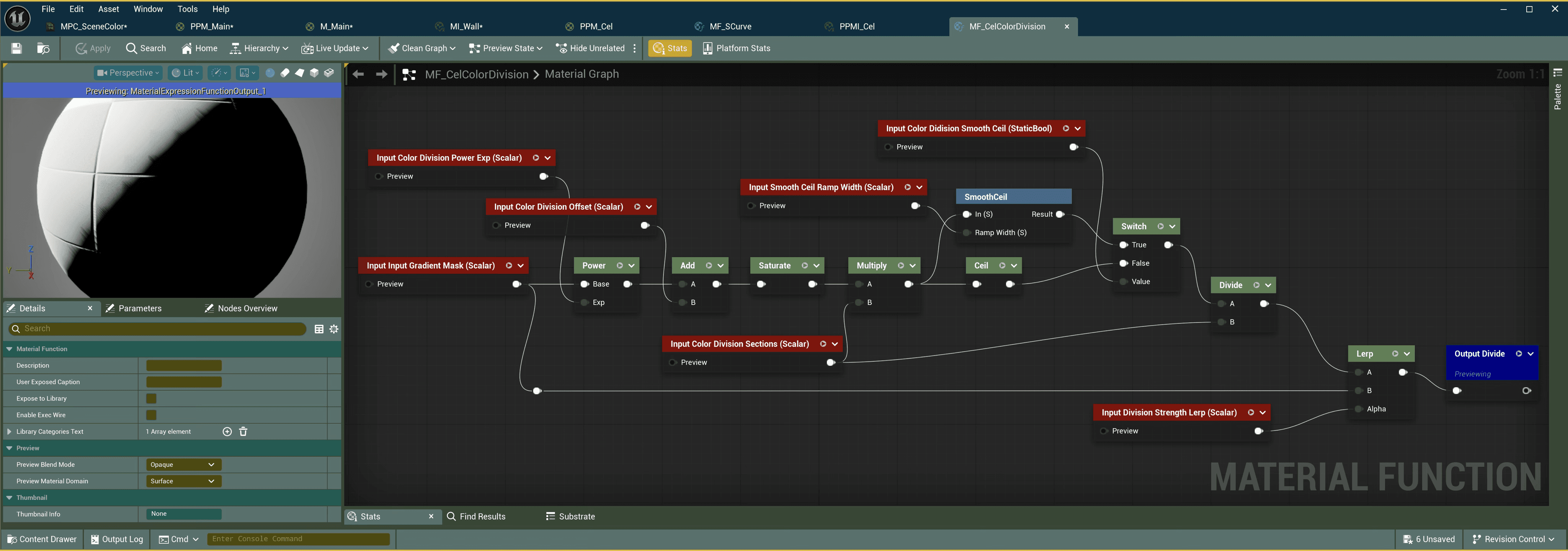
Task: Open the Preview Blend Mode dropdown
Action: click(x=183, y=465)
